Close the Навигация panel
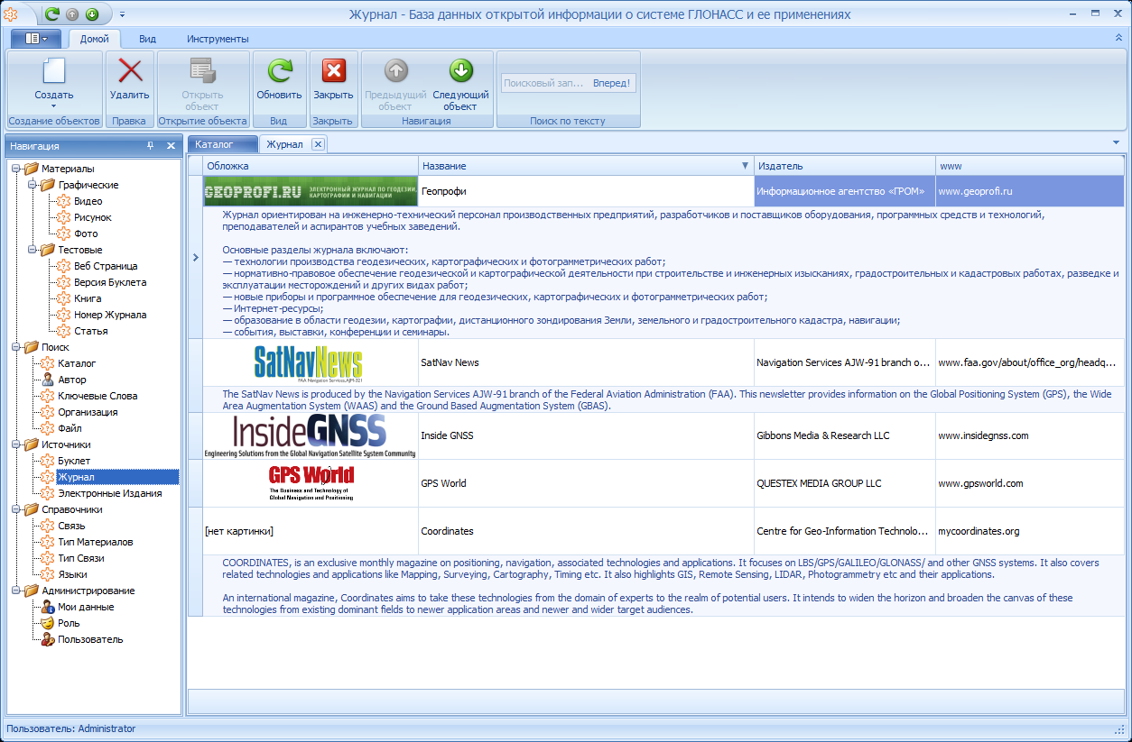 pyautogui.click(x=171, y=146)
